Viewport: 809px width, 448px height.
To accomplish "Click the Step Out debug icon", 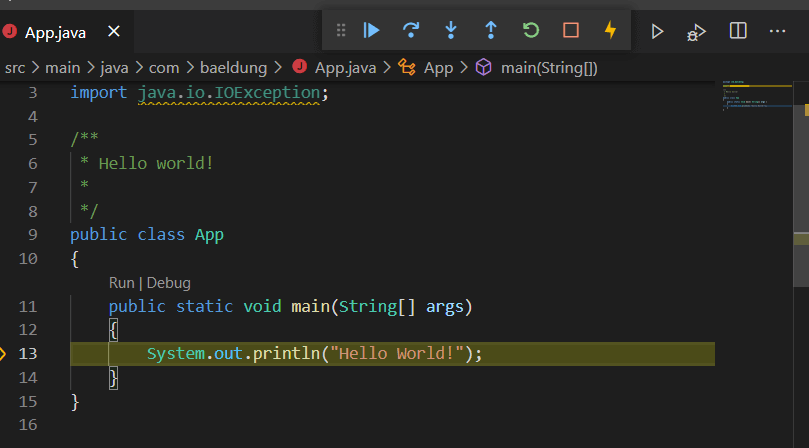I will click(x=491, y=31).
